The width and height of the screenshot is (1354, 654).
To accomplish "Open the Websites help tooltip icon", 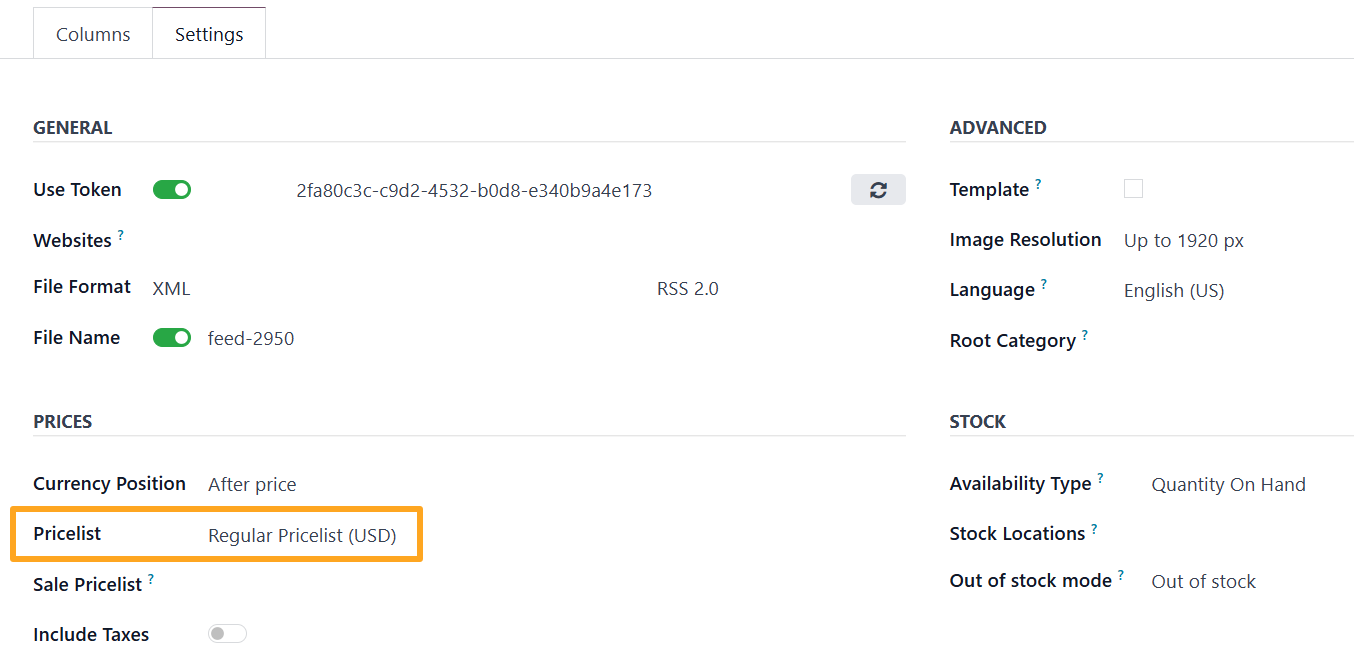I will pyautogui.click(x=121, y=233).
